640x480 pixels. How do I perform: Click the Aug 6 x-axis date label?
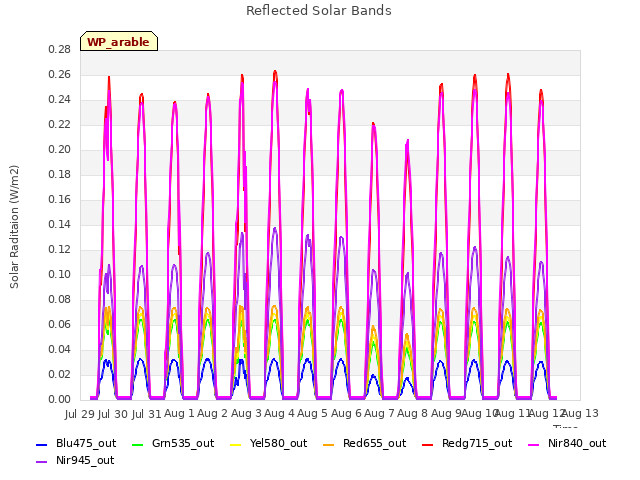[x=346, y=413]
